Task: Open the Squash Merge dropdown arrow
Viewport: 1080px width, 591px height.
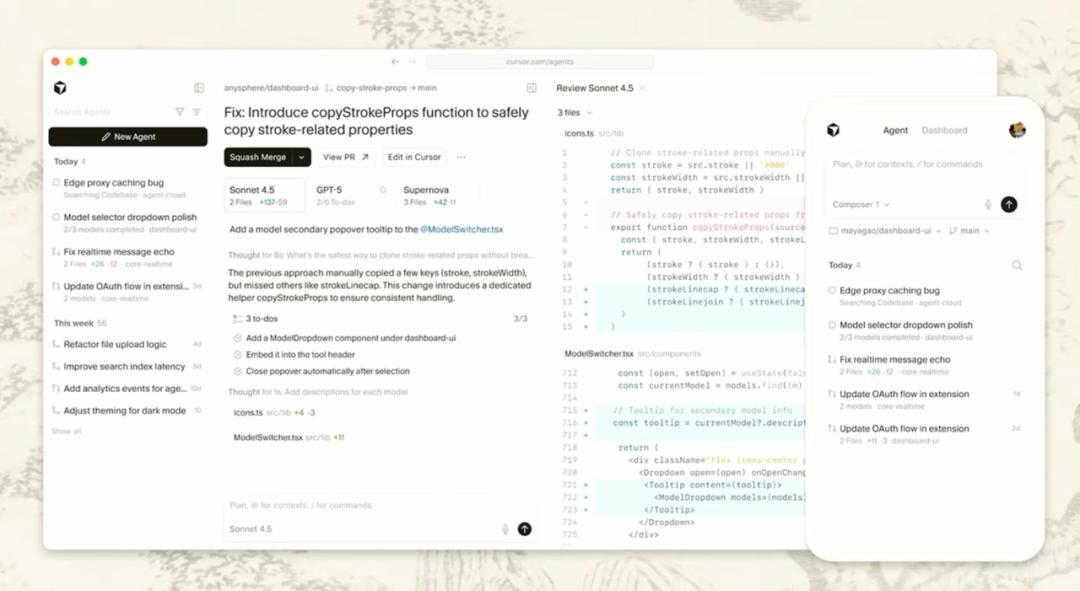Action: (302, 157)
